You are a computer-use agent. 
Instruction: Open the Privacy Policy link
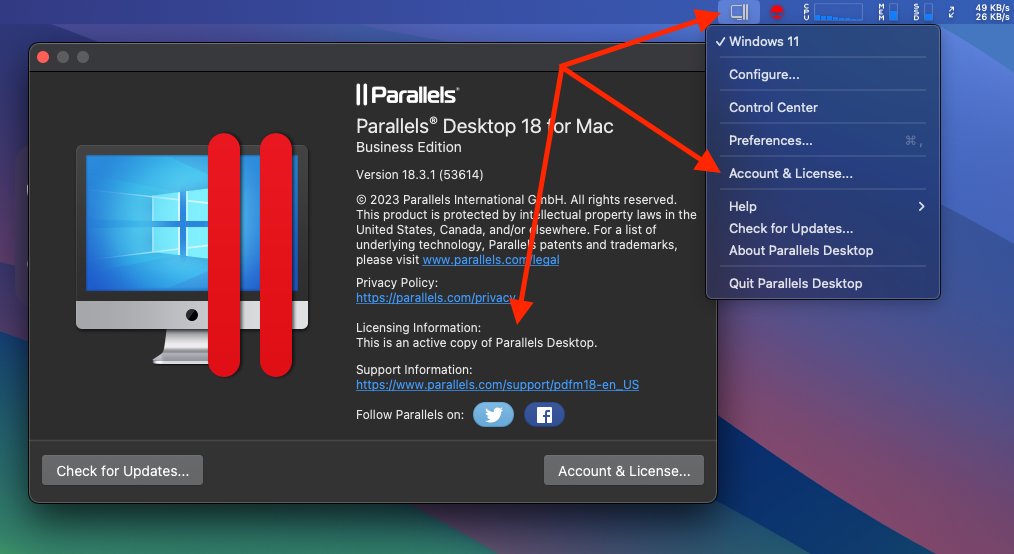pyautogui.click(x=436, y=298)
